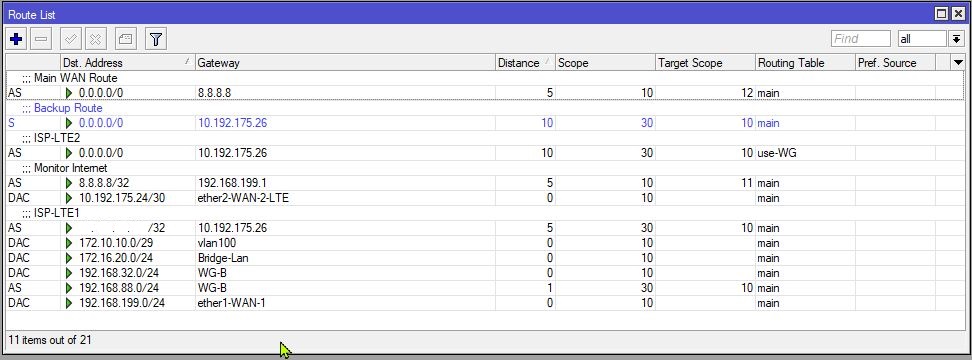This screenshot has height=360, width=972.
Task: Remove the selected route with the minus icon
Action: pos(41,39)
